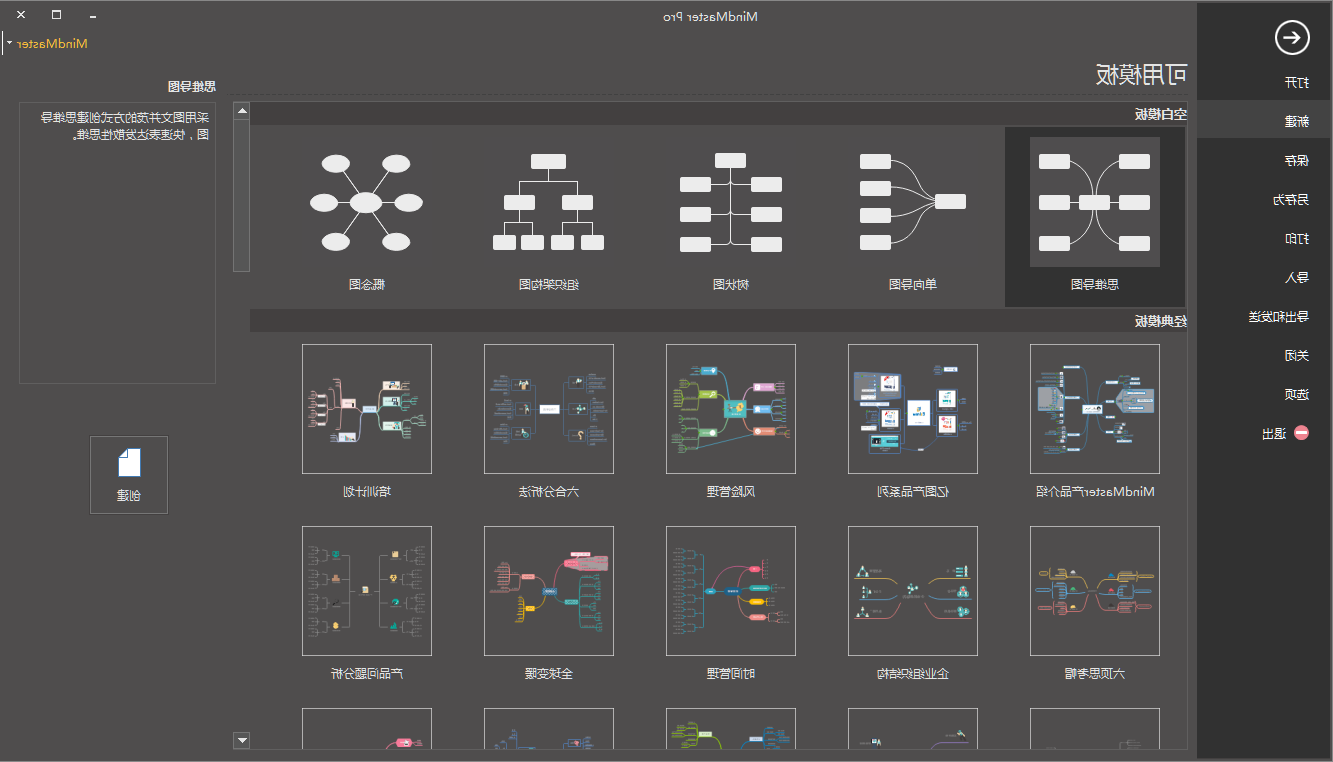This screenshot has width=1333, height=762.
Task: Select the 单向导图 blank template icon
Action: point(913,202)
